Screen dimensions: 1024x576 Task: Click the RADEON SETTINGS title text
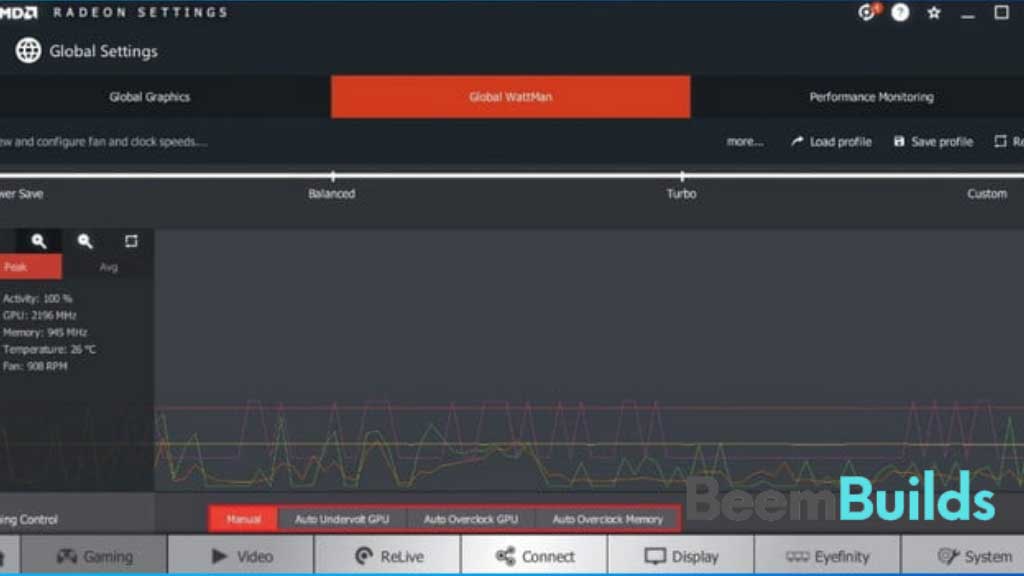[140, 12]
